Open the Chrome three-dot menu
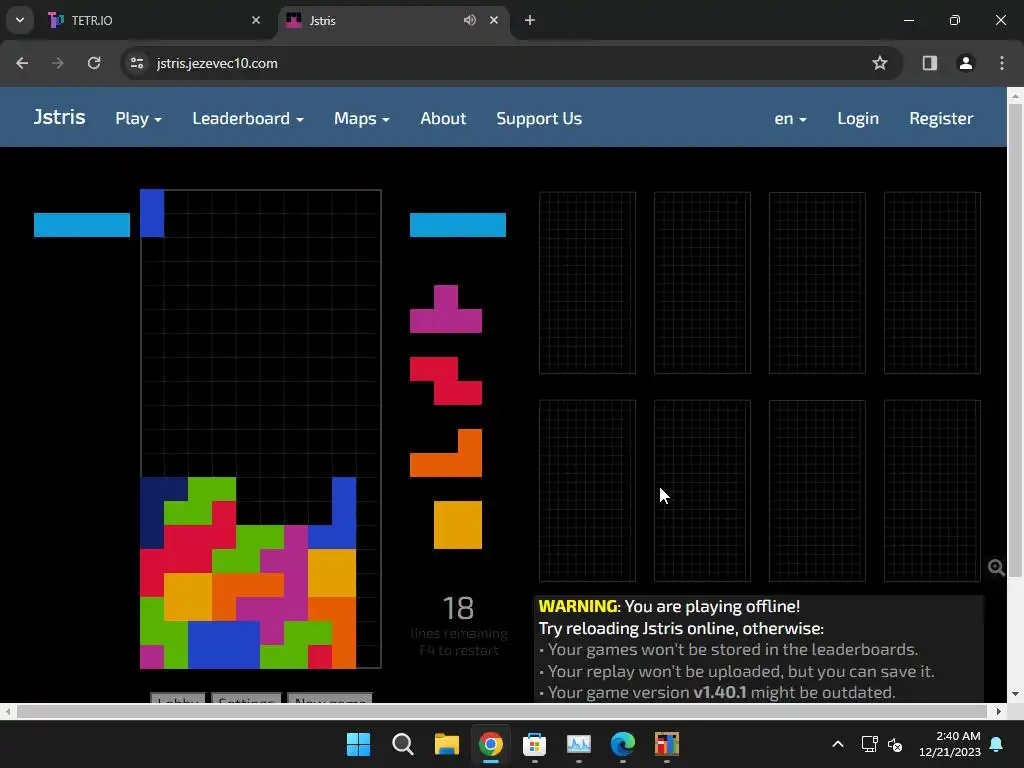 tap(1002, 63)
